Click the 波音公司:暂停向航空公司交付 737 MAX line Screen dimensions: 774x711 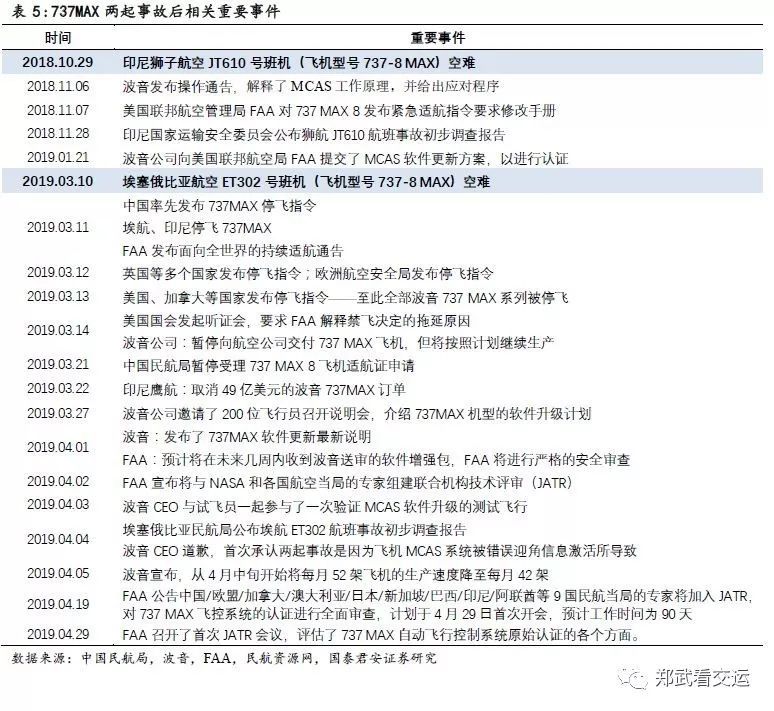click(338, 343)
